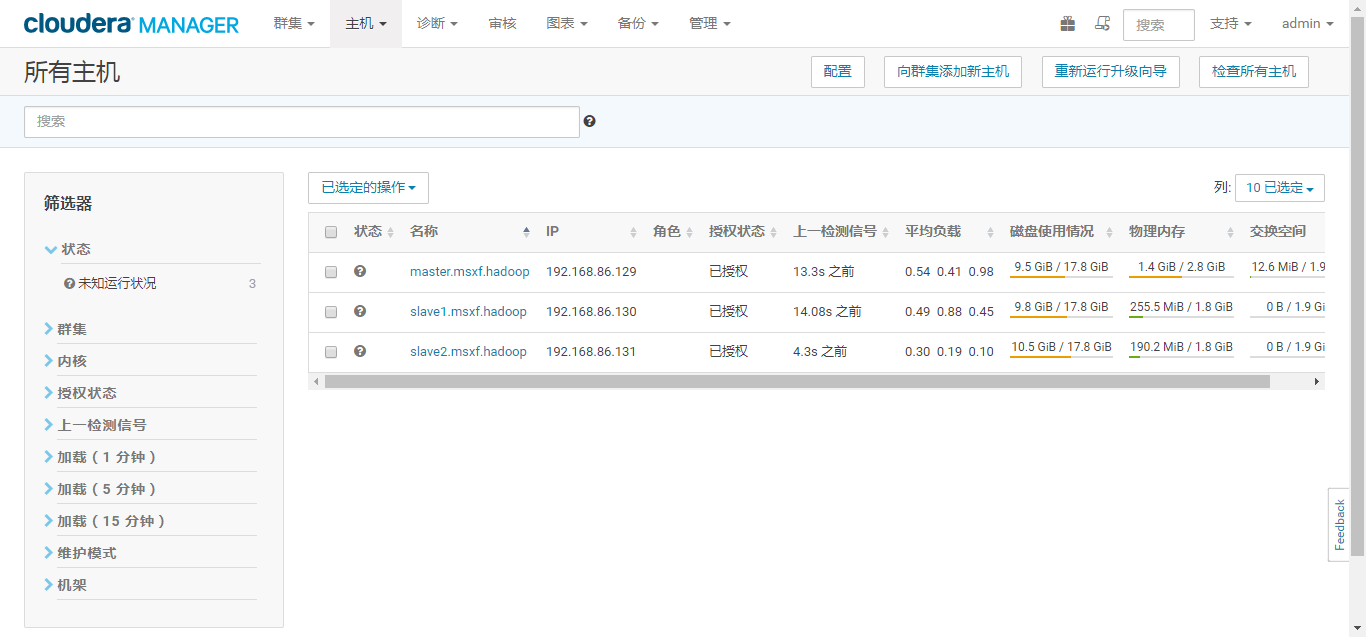Image resolution: width=1366 pixels, height=637 pixels.
Task: Click the unknown status icon for slave2.msxf.hadoop
Action: (360, 351)
